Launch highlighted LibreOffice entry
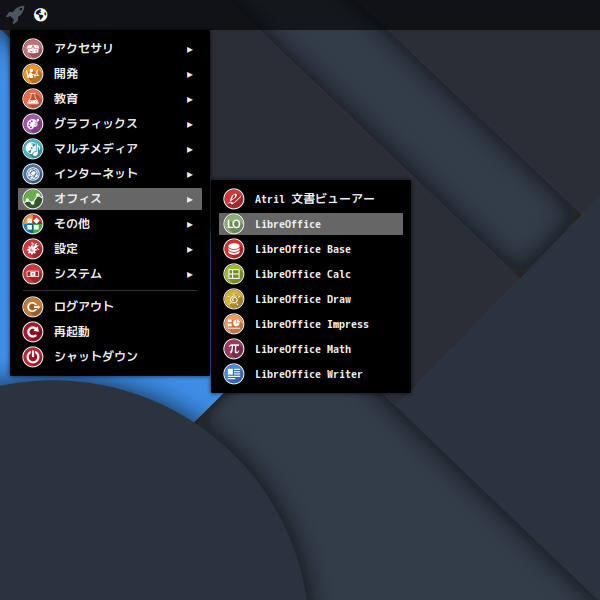The image size is (600, 600). [x=311, y=224]
